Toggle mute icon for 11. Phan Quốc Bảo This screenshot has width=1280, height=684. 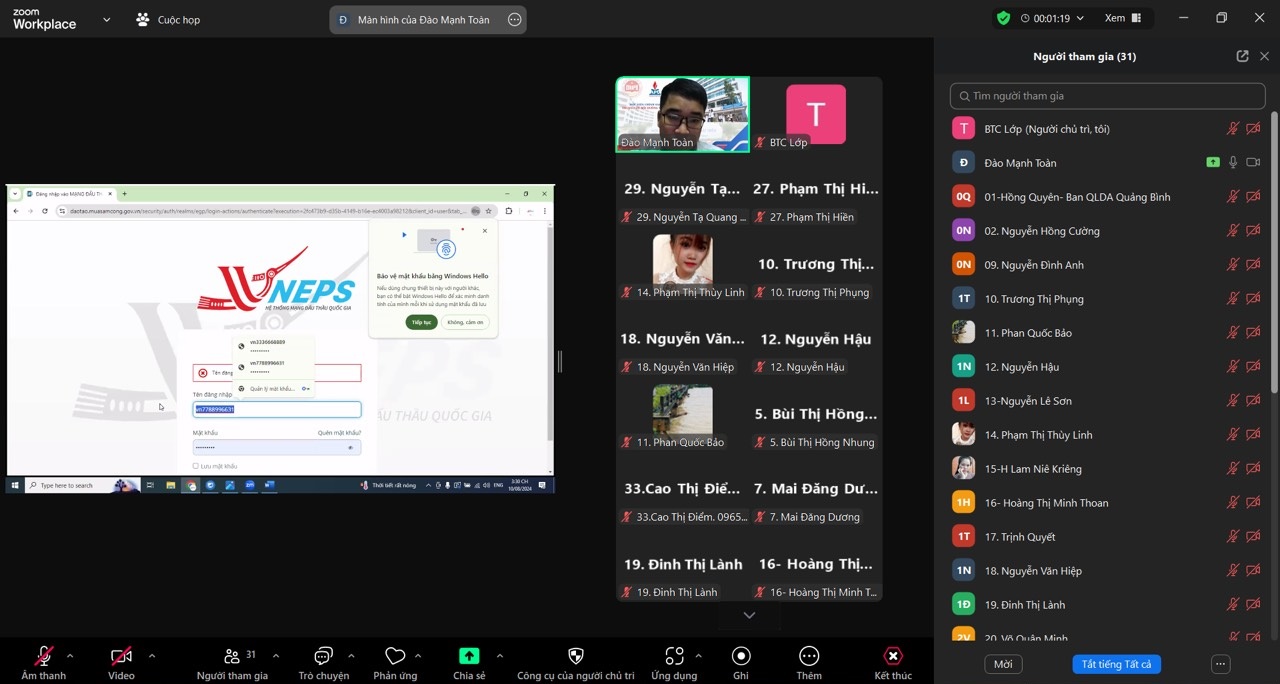coord(1233,333)
